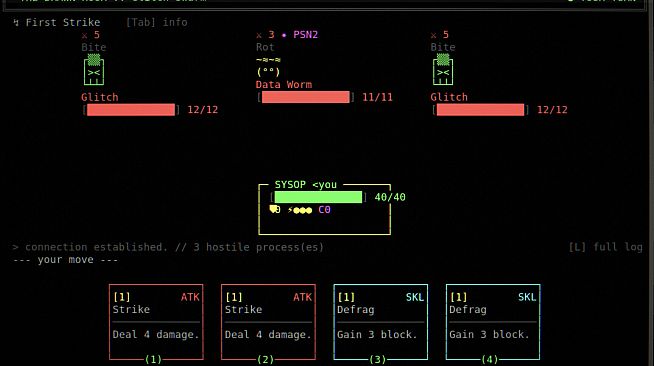
Task: Click the connection established log line
Action: pos(168,247)
